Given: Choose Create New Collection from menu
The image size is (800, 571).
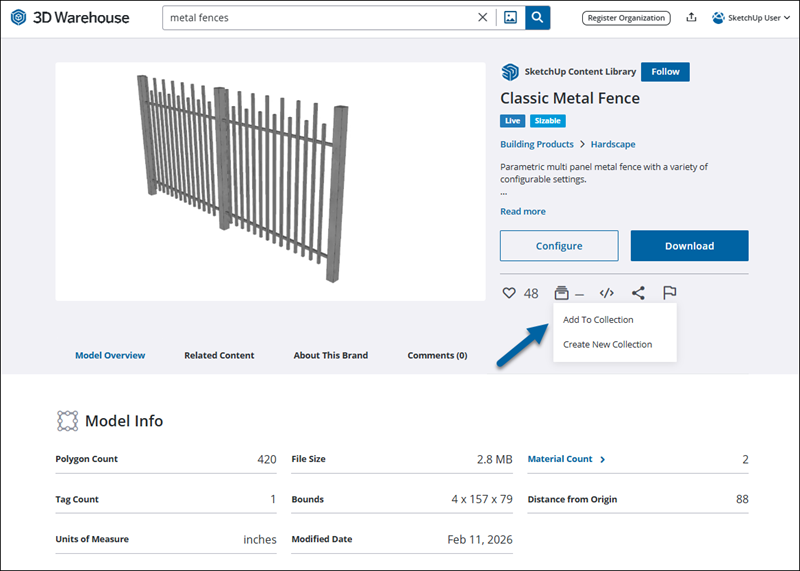Looking at the screenshot, I should 607,344.
